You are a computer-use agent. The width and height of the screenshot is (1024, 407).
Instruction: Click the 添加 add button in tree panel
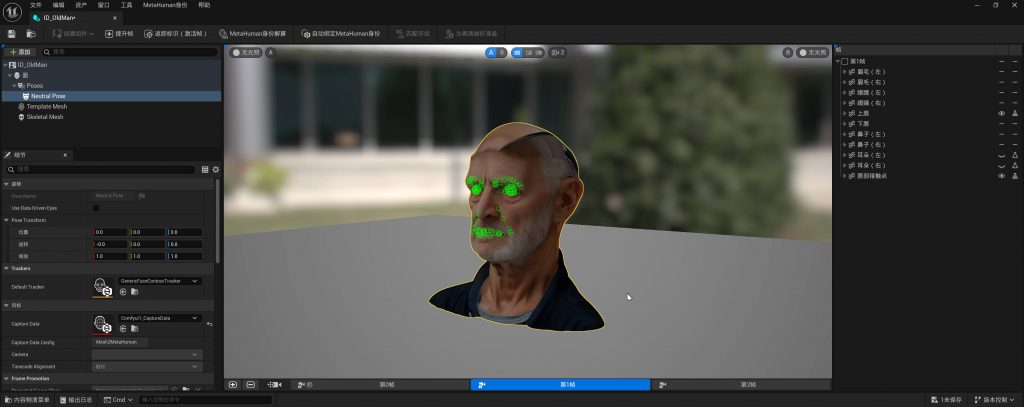point(20,51)
